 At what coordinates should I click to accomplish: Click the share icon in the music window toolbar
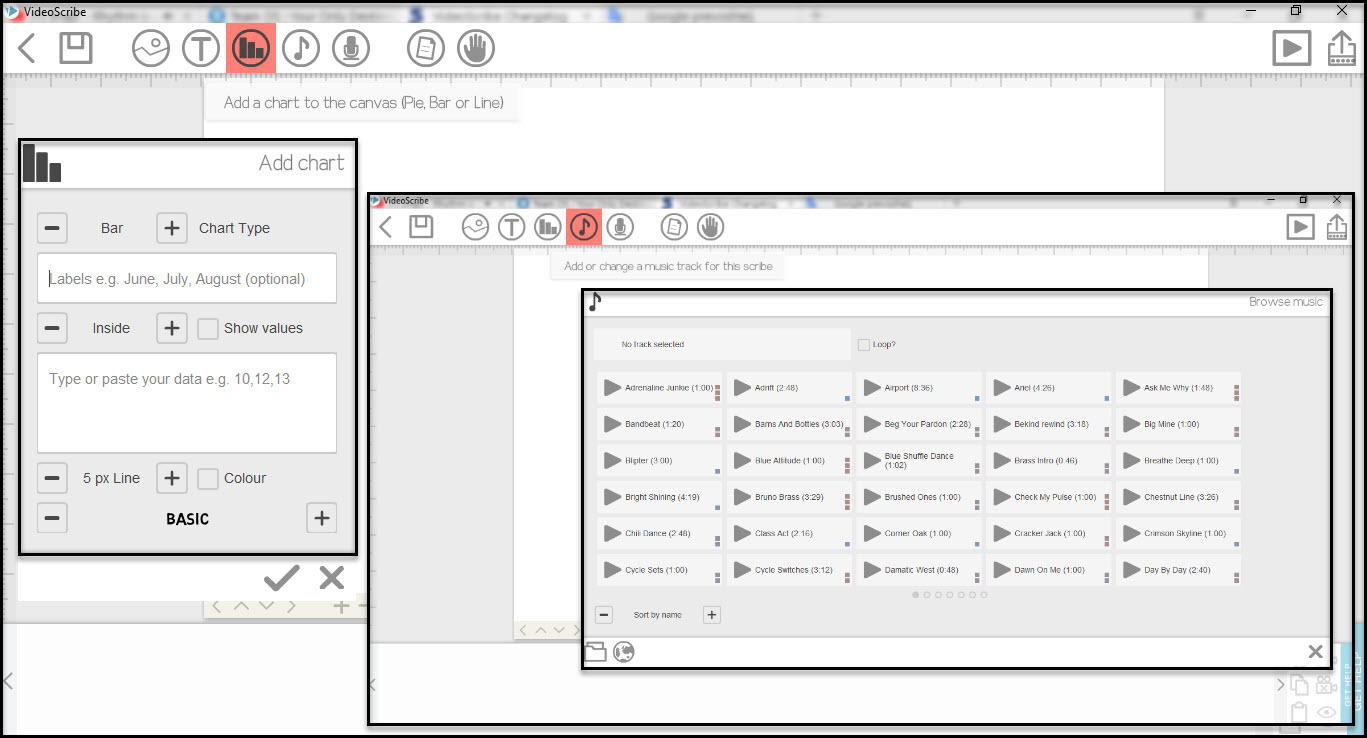[x=1336, y=227]
